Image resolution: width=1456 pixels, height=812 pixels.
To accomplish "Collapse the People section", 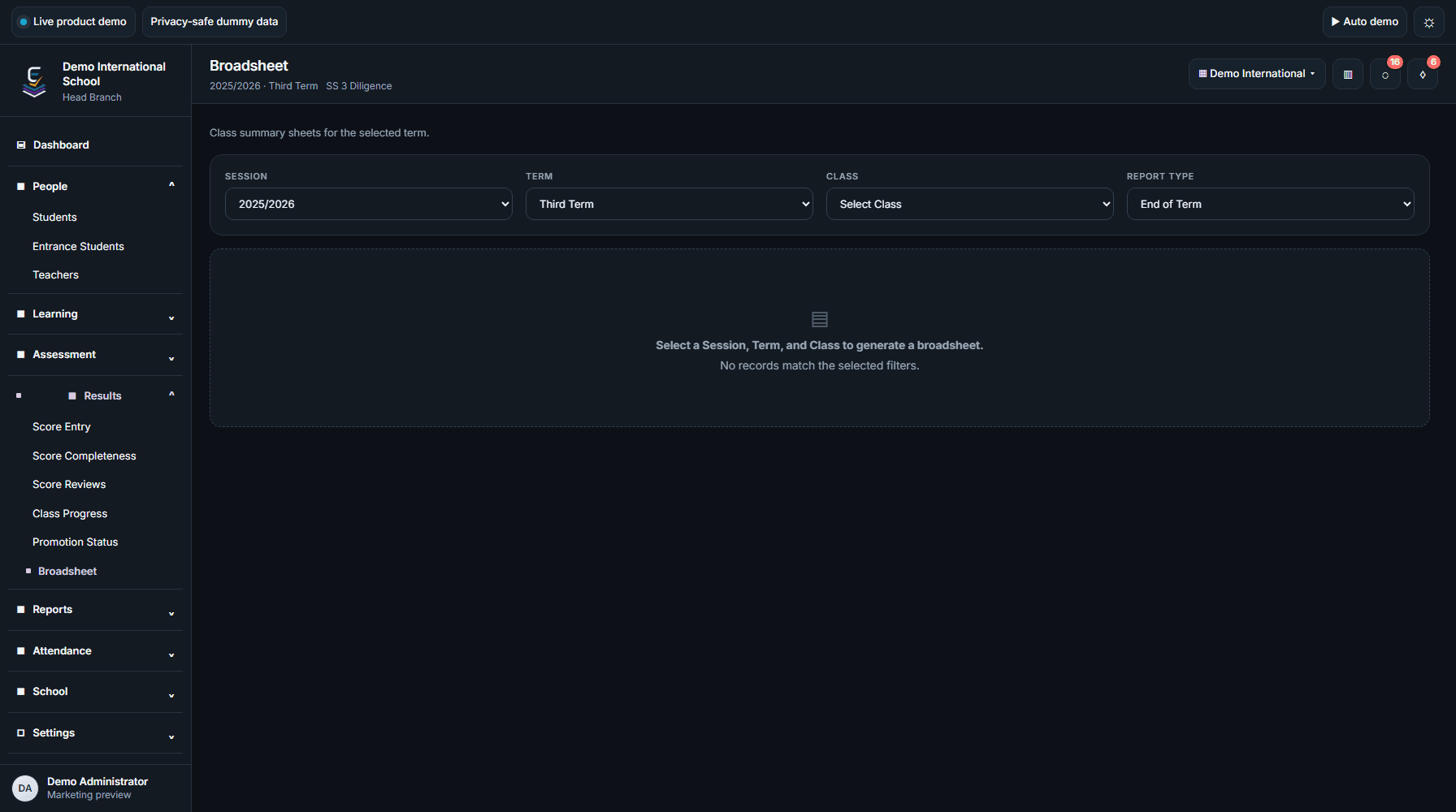I will (x=95, y=187).
